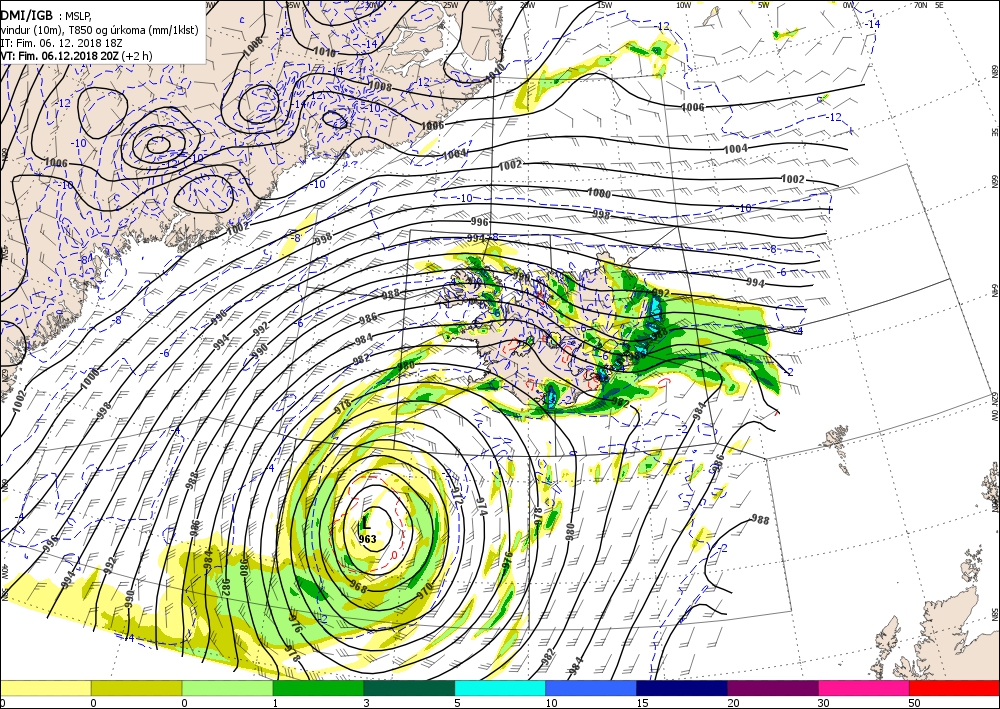Screen dimensions: 1000x709
Task: Pick the cyan legend swatch
Action: click(x=500, y=688)
